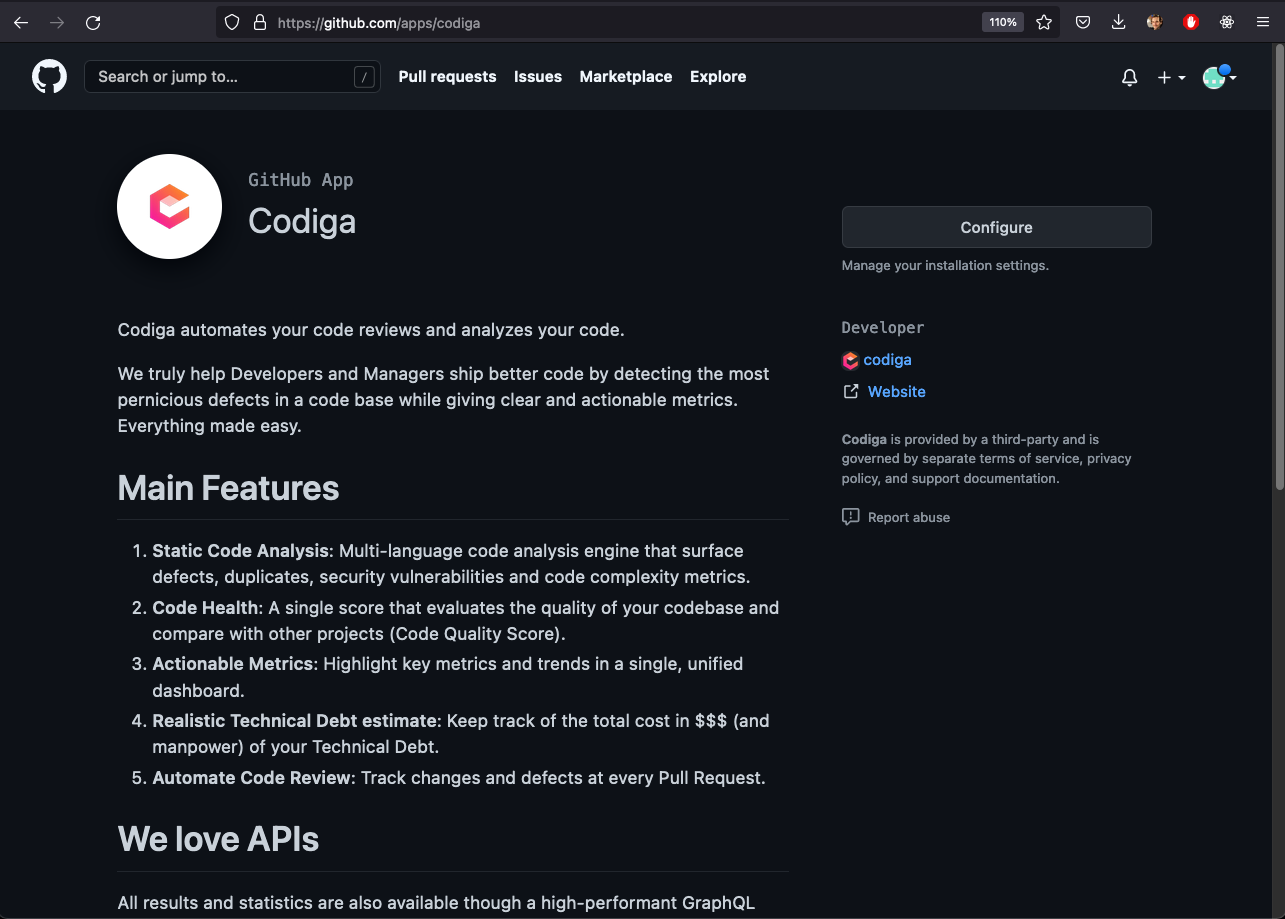The width and height of the screenshot is (1285, 919).
Task: Click the browser face-avatar extension icon
Action: (1155, 22)
